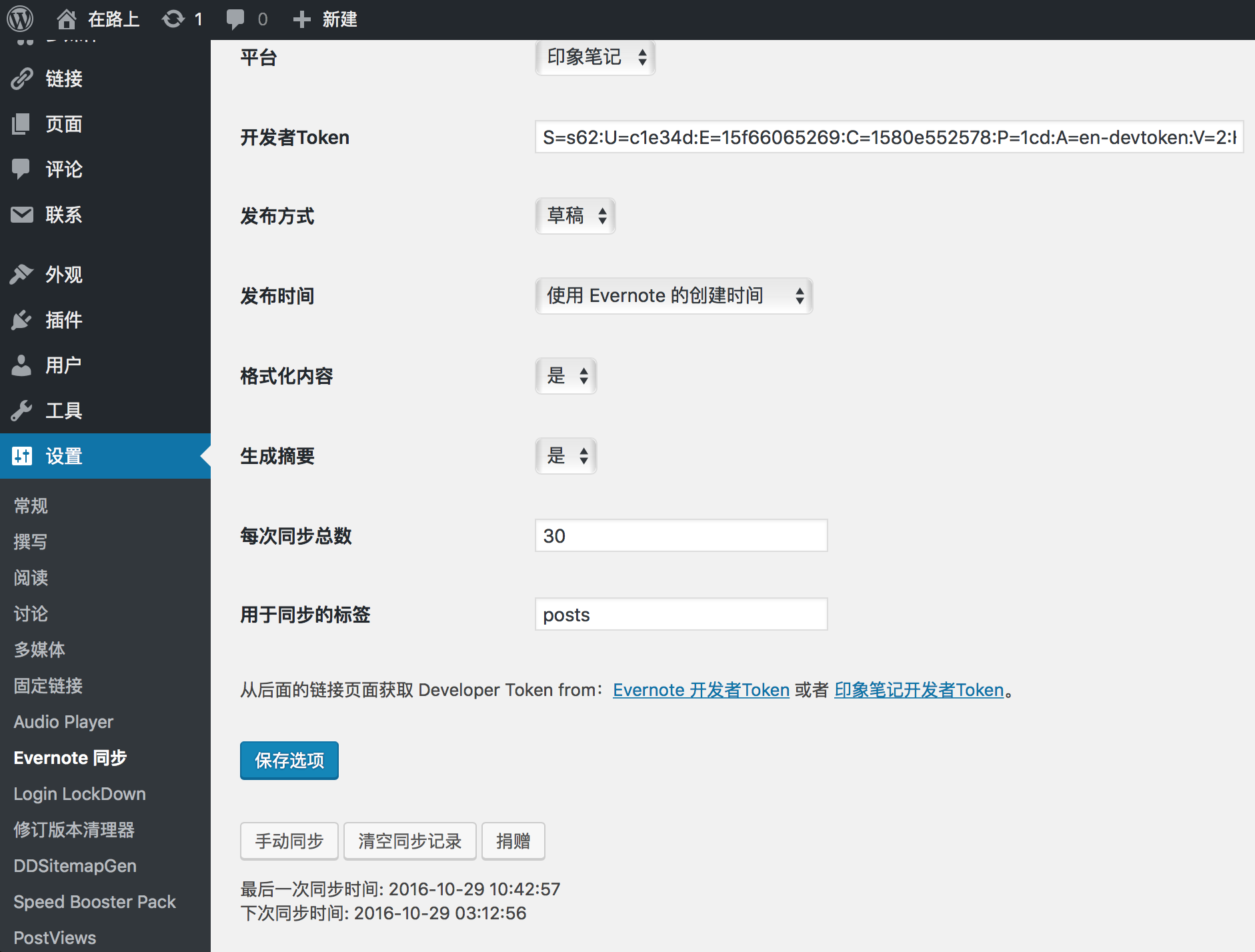Click the 清空同步记录 button
The width and height of the screenshot is (1255, 952).
pyautogui.click(x=410, y=841)
